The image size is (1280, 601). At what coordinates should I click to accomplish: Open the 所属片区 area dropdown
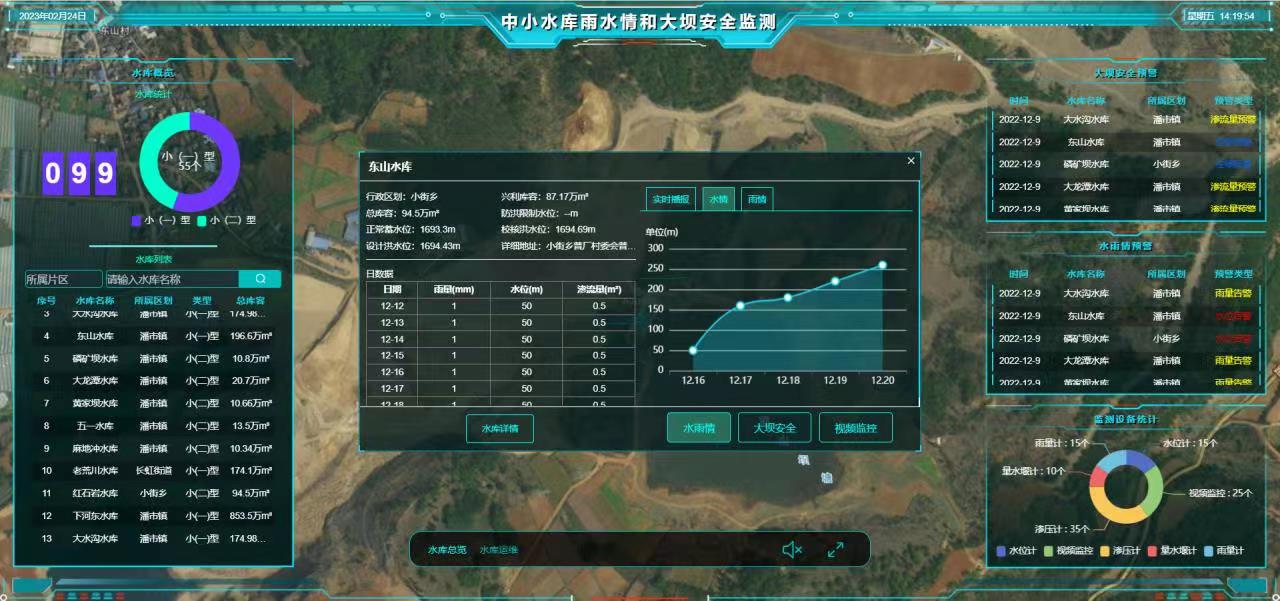tap(63, 279)
